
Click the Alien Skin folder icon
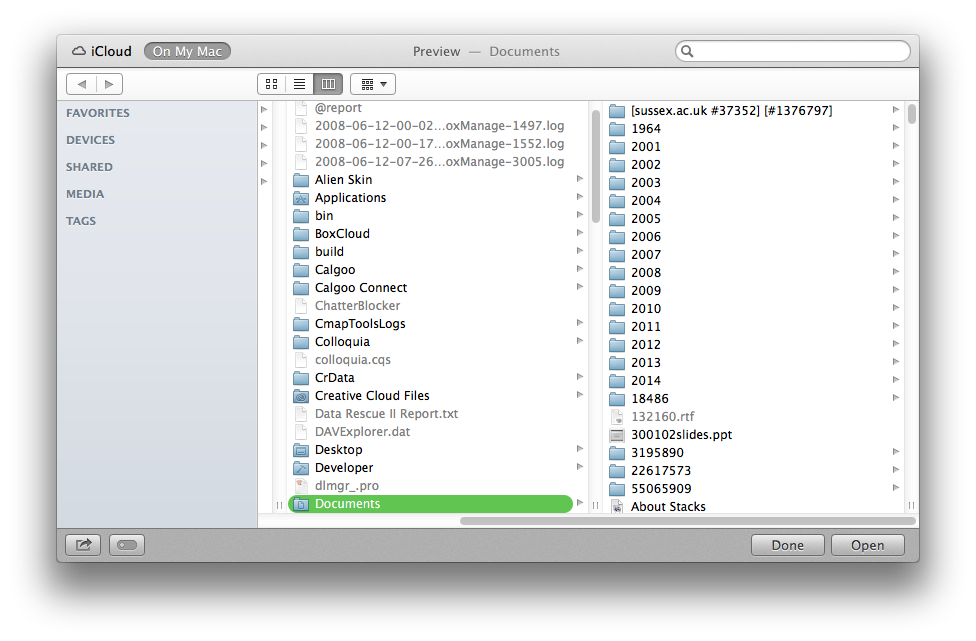click(x=301, y=180)
